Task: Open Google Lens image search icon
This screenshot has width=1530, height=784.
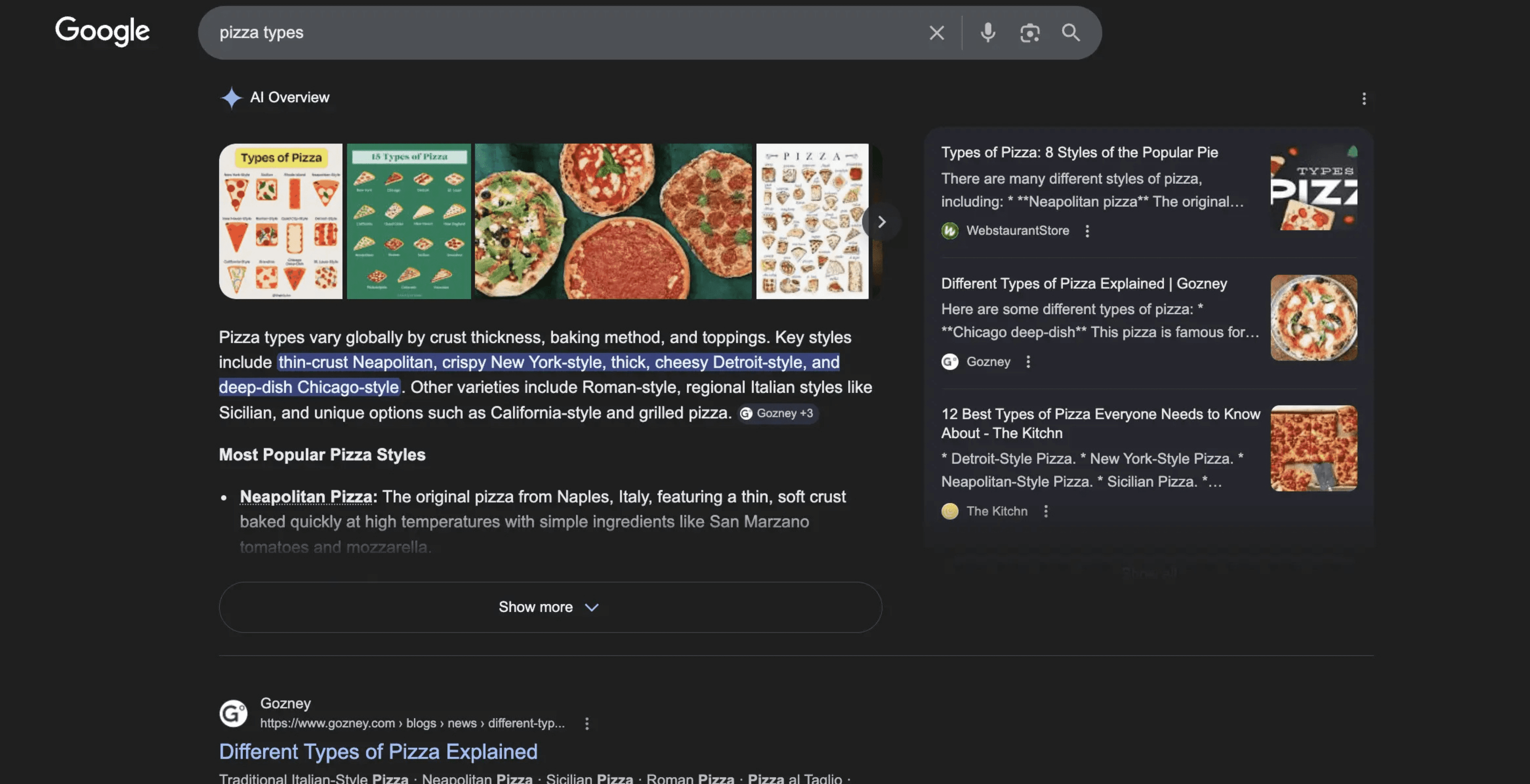Action: [x=1029, y=33]
